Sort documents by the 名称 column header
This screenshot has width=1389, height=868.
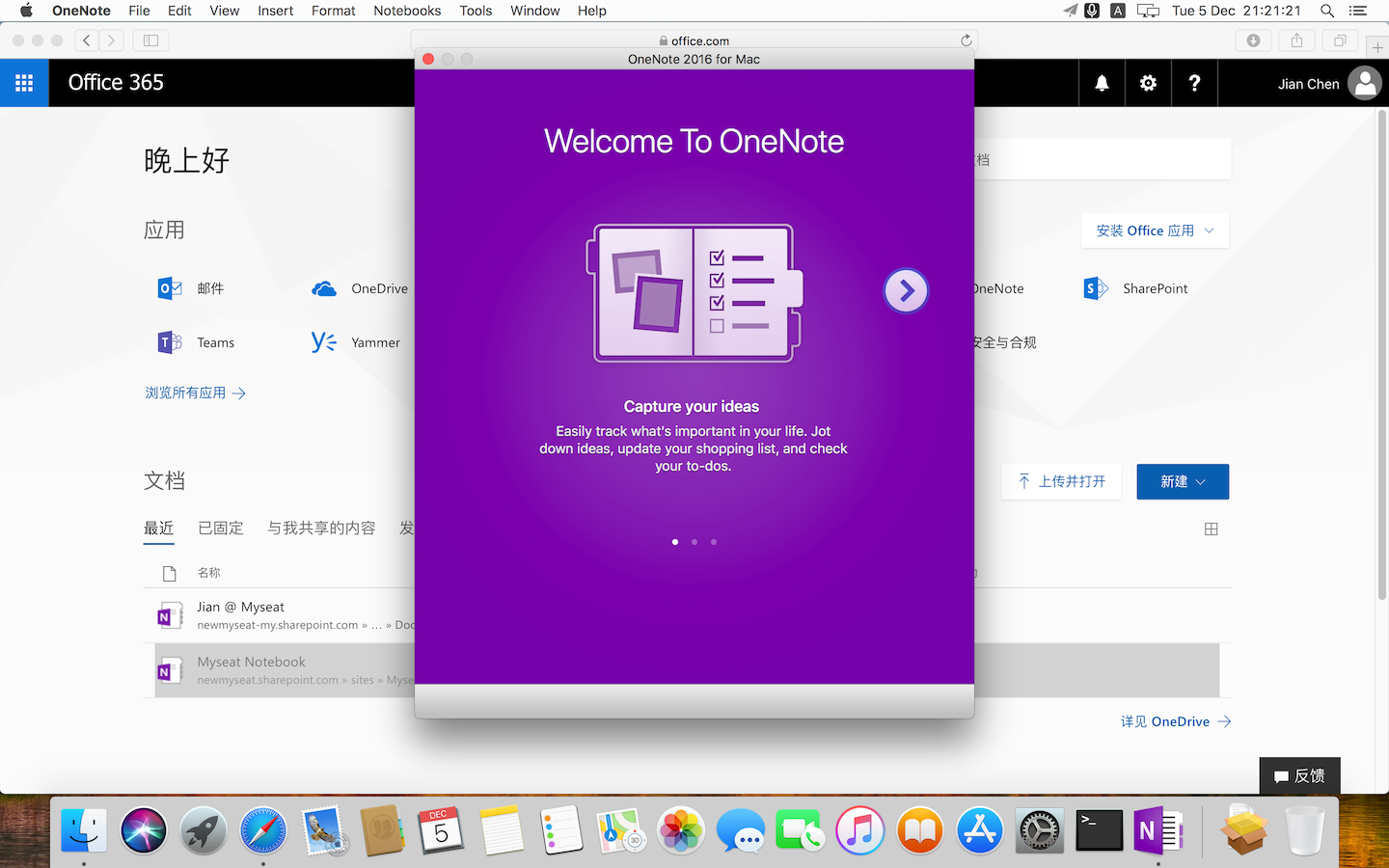[x=209, y=573]
